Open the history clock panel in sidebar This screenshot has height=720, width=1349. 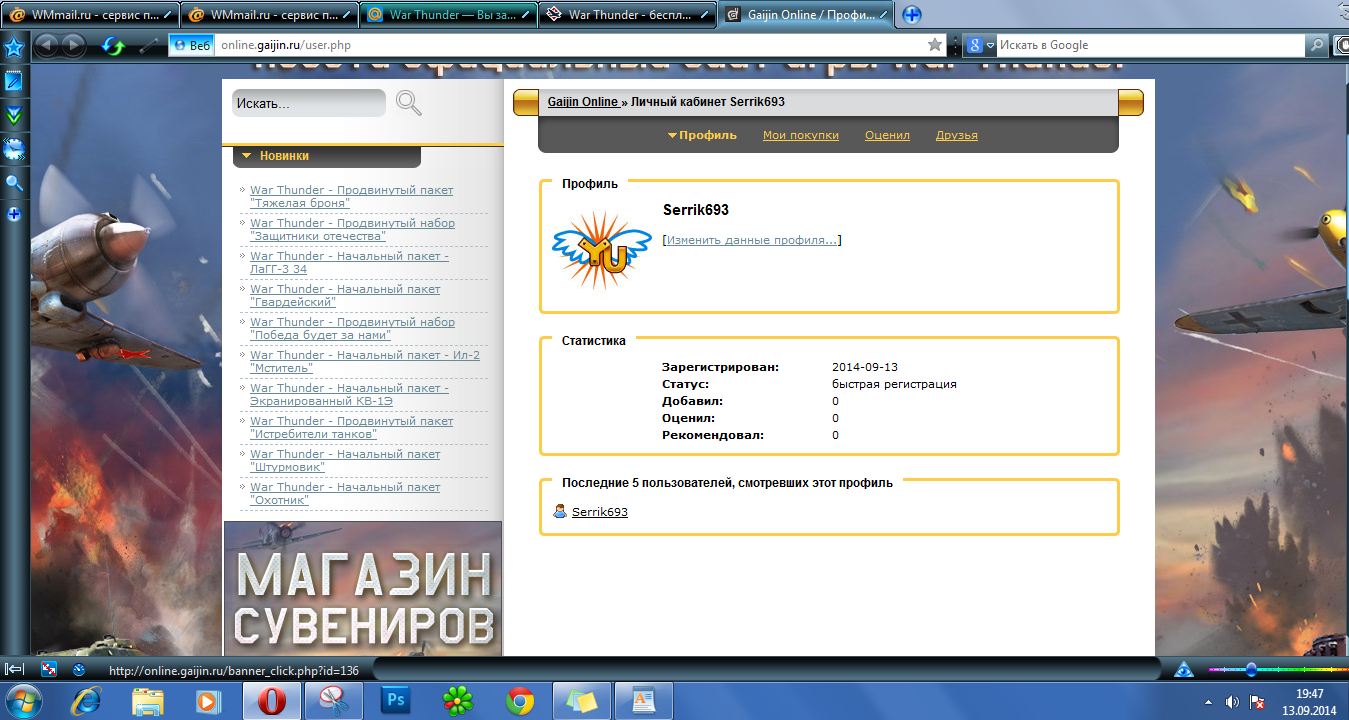[x=14, y=149]
